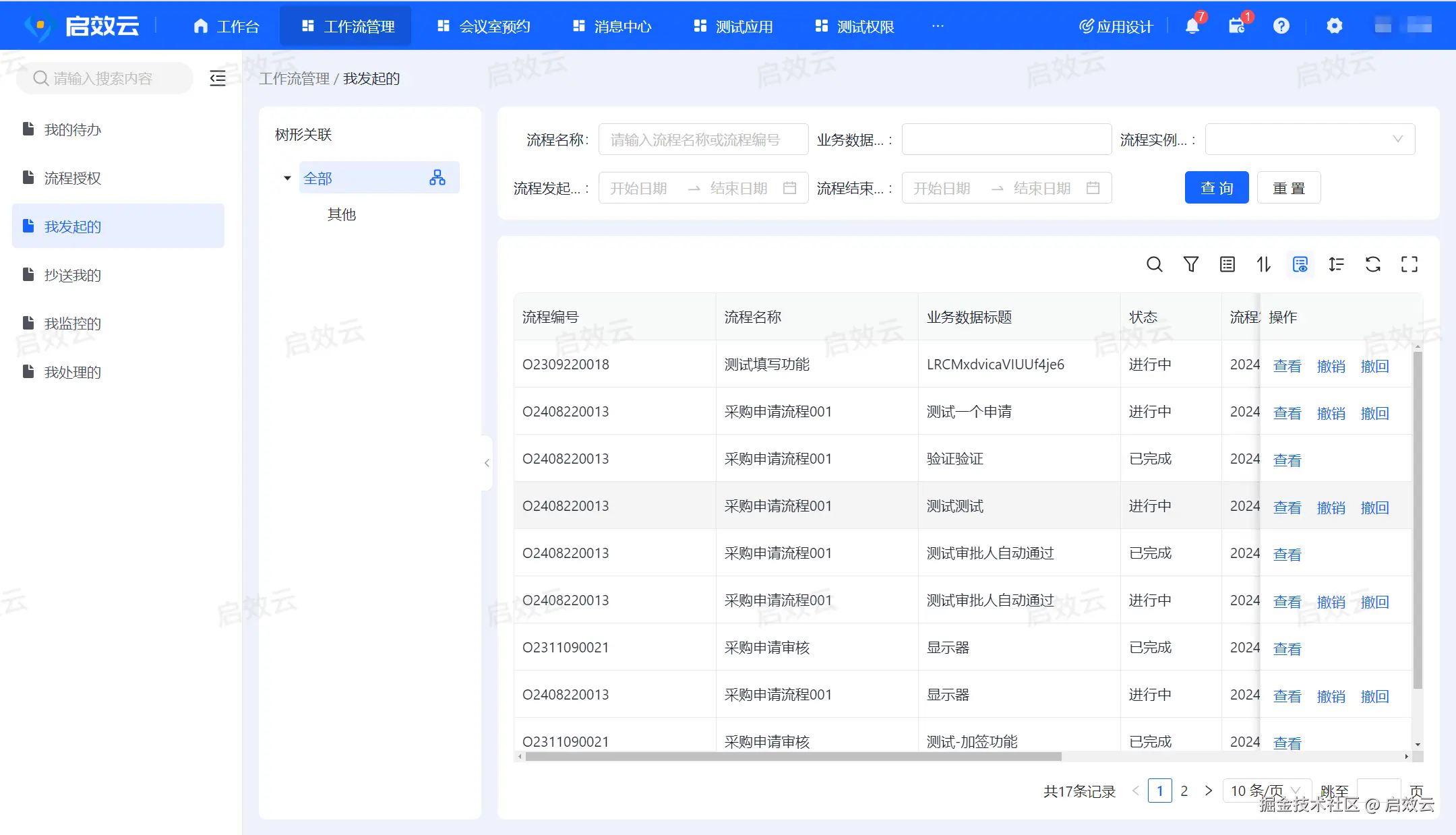Click the horizontal table scrollbar
The height and width of the screenshot is (835, 1456).
793,757
